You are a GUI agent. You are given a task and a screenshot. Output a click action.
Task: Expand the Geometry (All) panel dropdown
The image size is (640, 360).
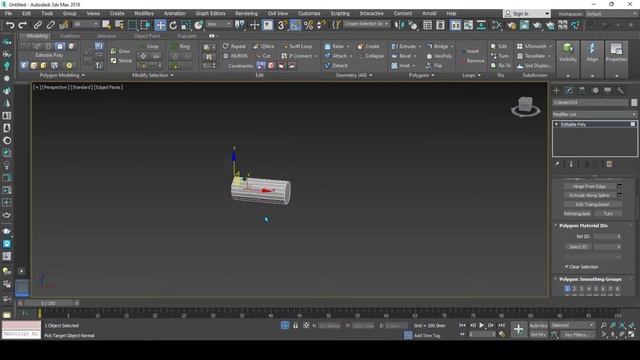(x=371, y=75)
